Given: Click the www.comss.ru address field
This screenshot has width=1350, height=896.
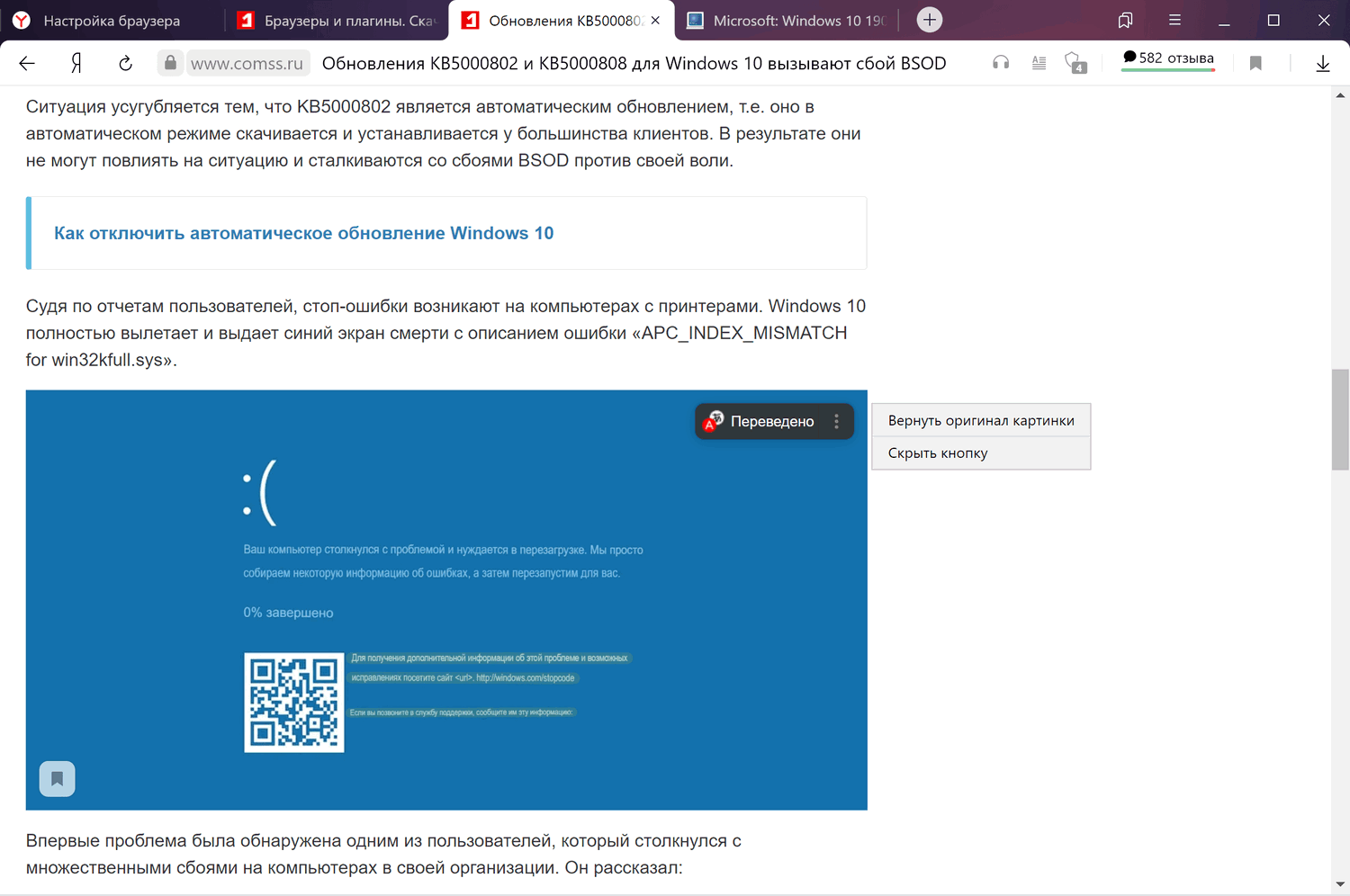Looking at the screenshot, I should pos(247,63).
